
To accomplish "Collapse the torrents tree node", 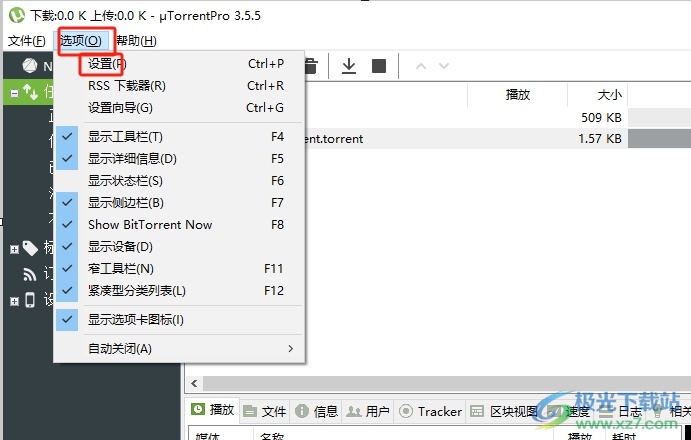I will click(15, 93).
